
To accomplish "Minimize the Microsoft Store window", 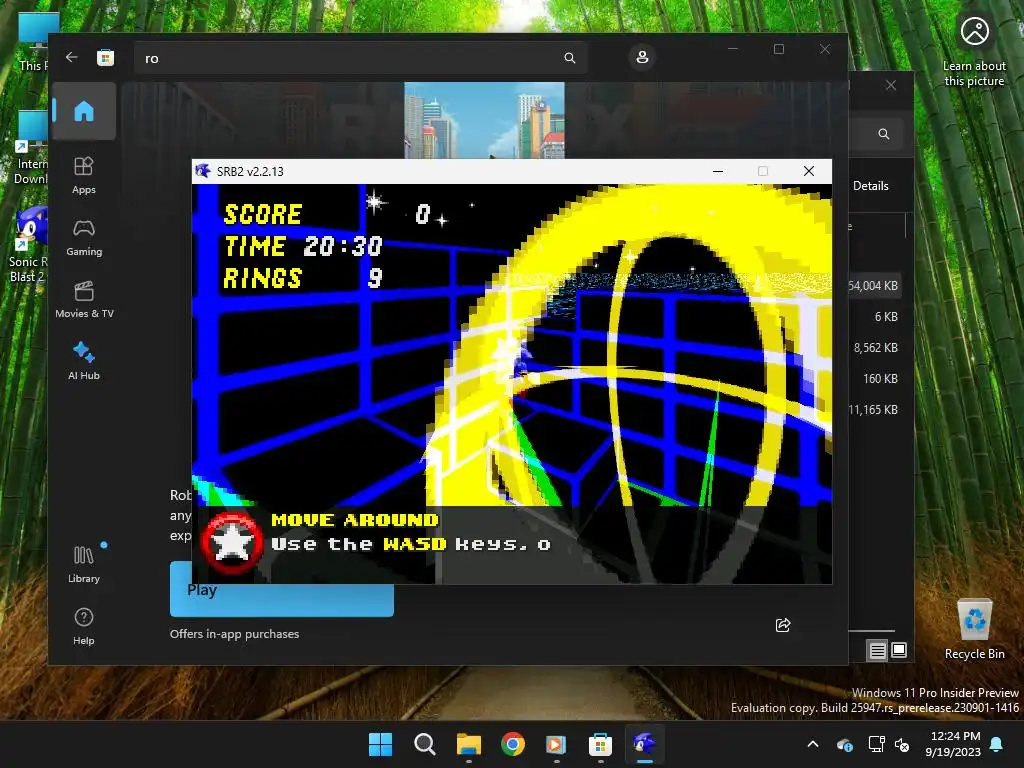I will click(x=733, y=49).
